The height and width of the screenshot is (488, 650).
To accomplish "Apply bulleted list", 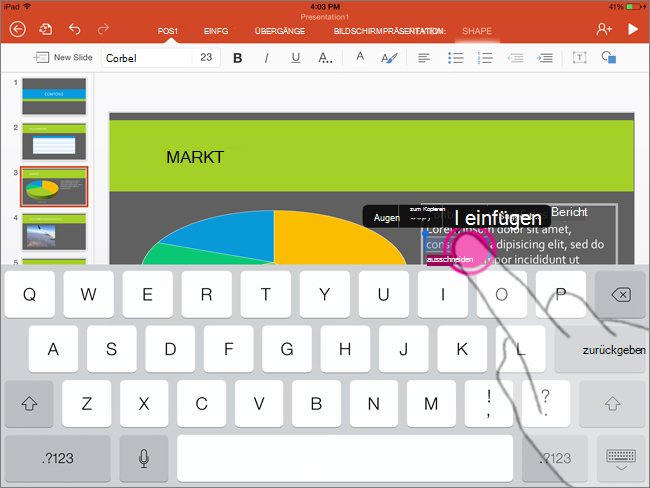I will tap(455, 58).
